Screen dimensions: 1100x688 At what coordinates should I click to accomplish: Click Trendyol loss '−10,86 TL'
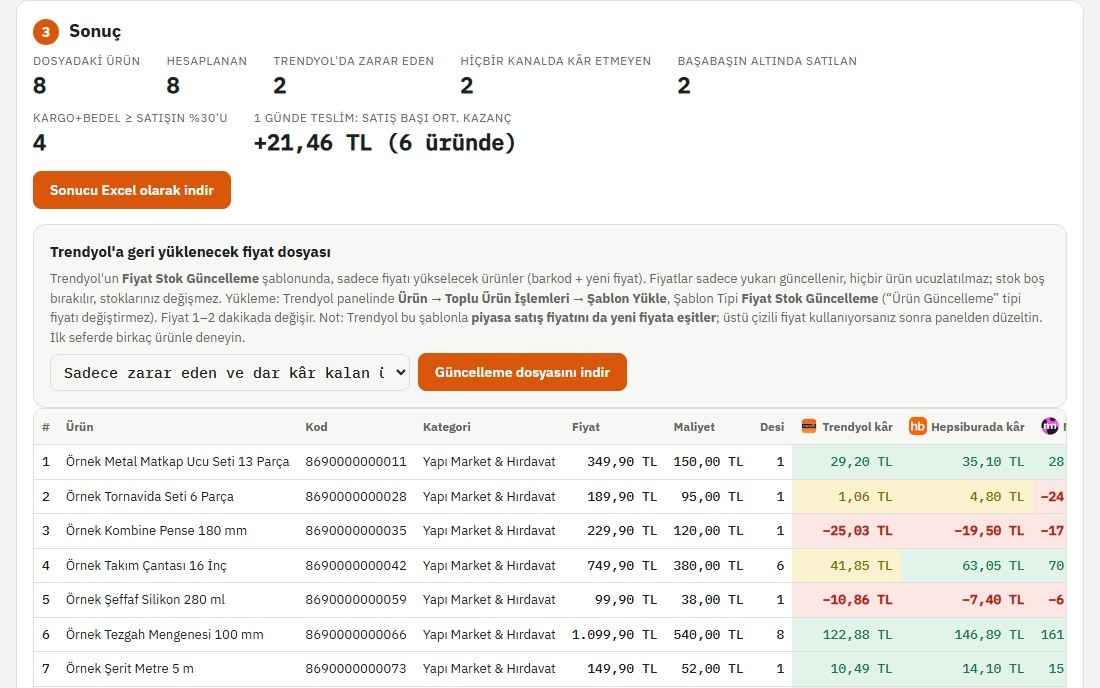coord(857,600)
